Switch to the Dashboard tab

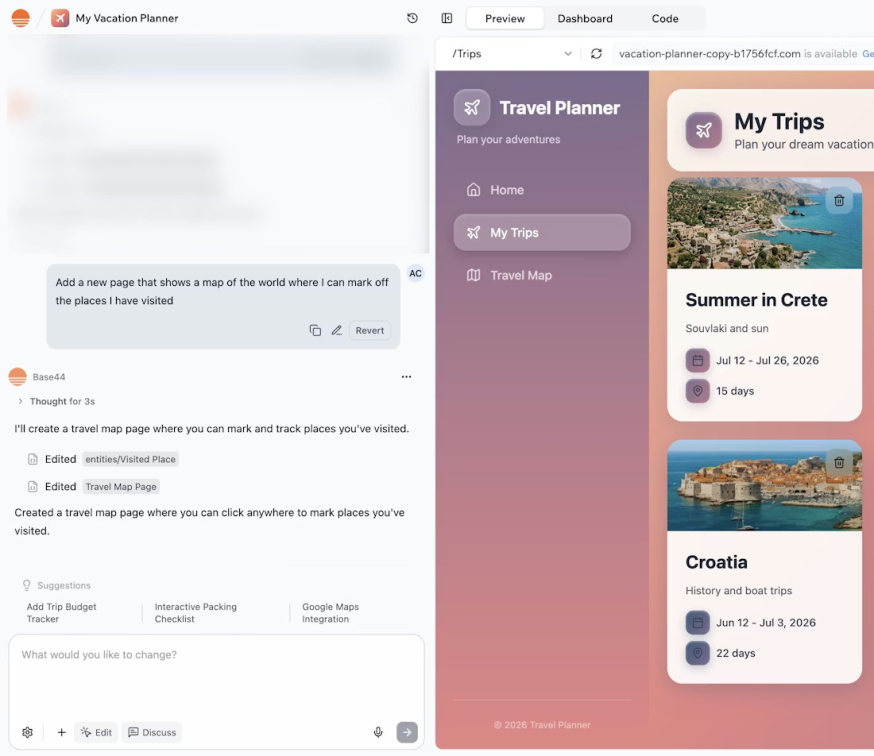coord(585,18)
